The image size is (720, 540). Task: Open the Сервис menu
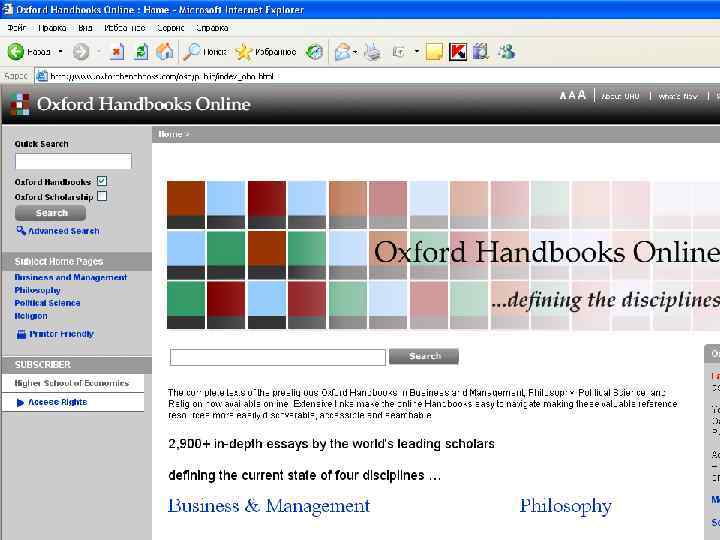click(x=170, y=28)
